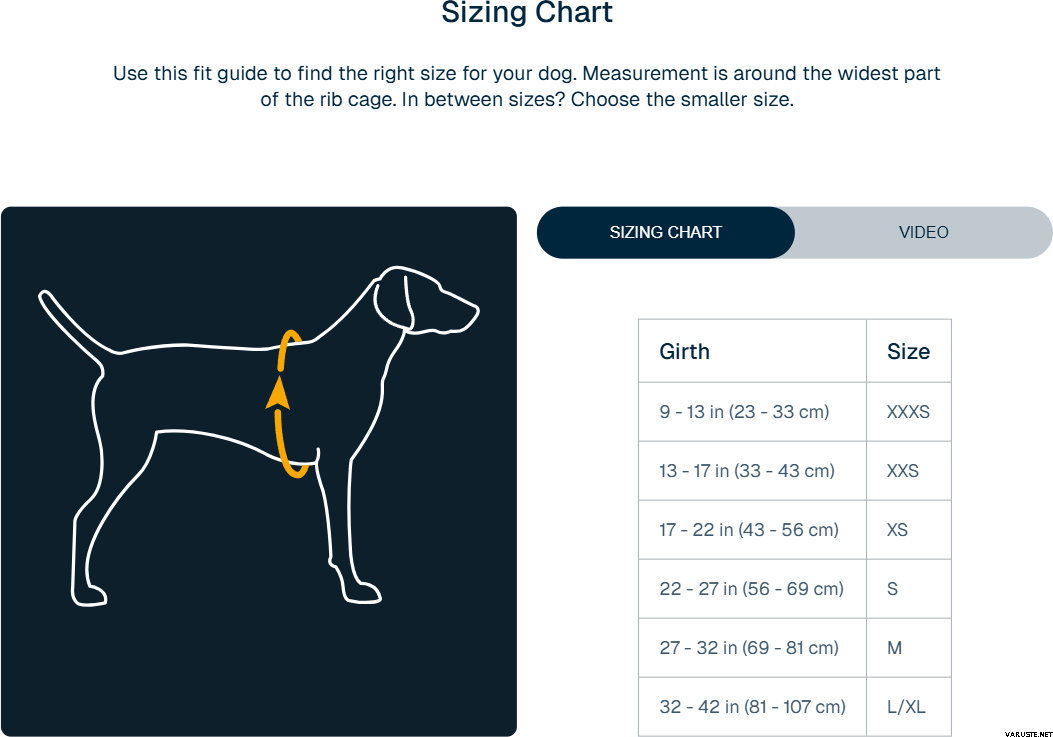The image size is (1053, 737).
Task: Select the XXXS size cell
Action: pos(908,411)
